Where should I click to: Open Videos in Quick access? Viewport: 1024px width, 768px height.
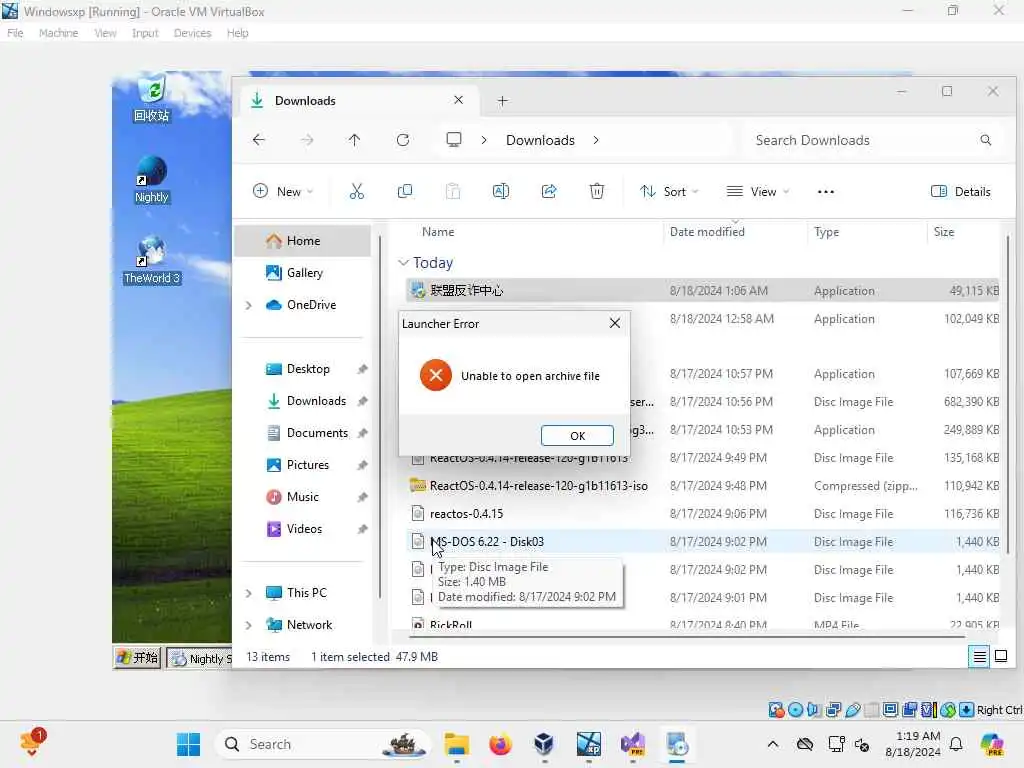coord(302,529)
